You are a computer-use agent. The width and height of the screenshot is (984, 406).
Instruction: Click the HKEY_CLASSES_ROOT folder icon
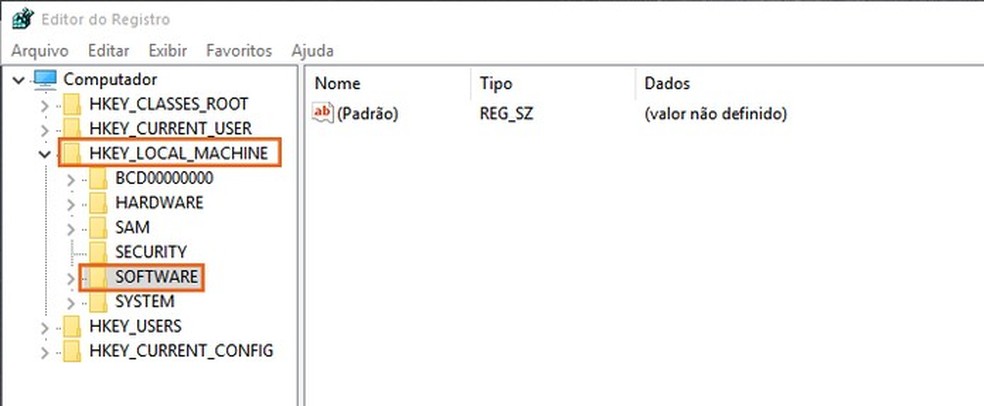pos(72,104)
